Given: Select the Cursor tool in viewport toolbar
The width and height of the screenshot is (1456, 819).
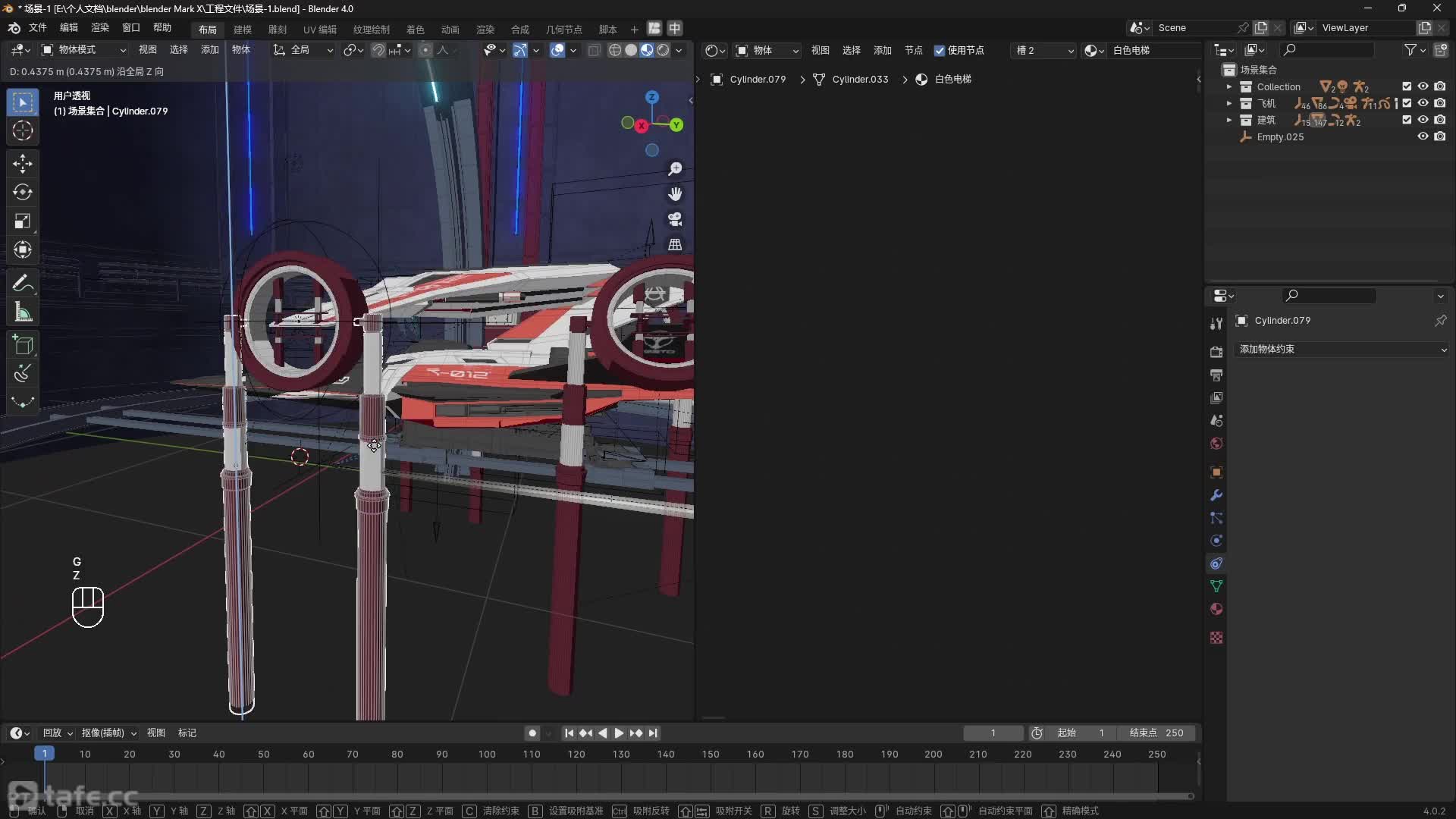Looking at the screenshot, I should pos(23,130).
